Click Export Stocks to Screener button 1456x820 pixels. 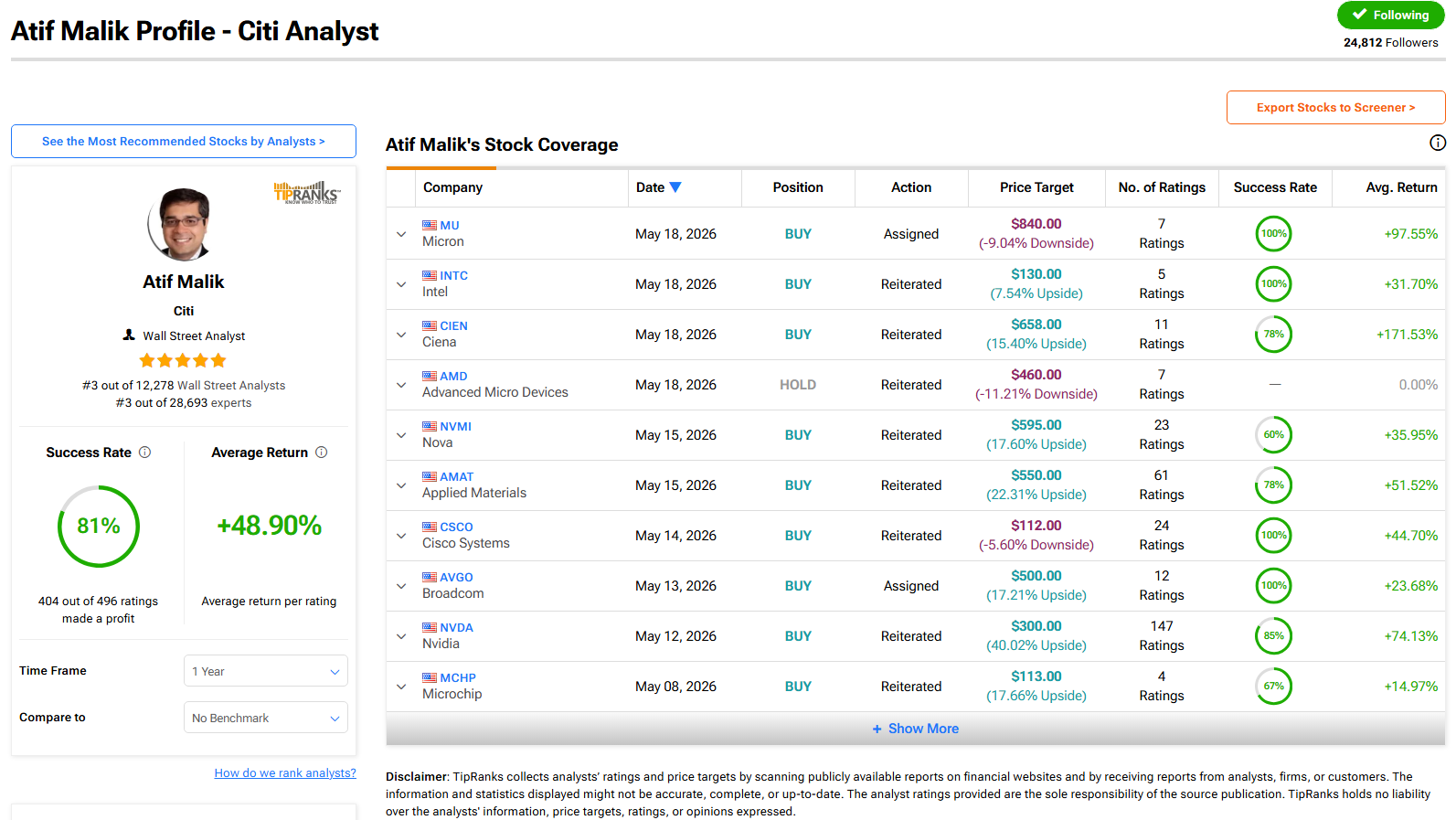[x=1335, y=107]
